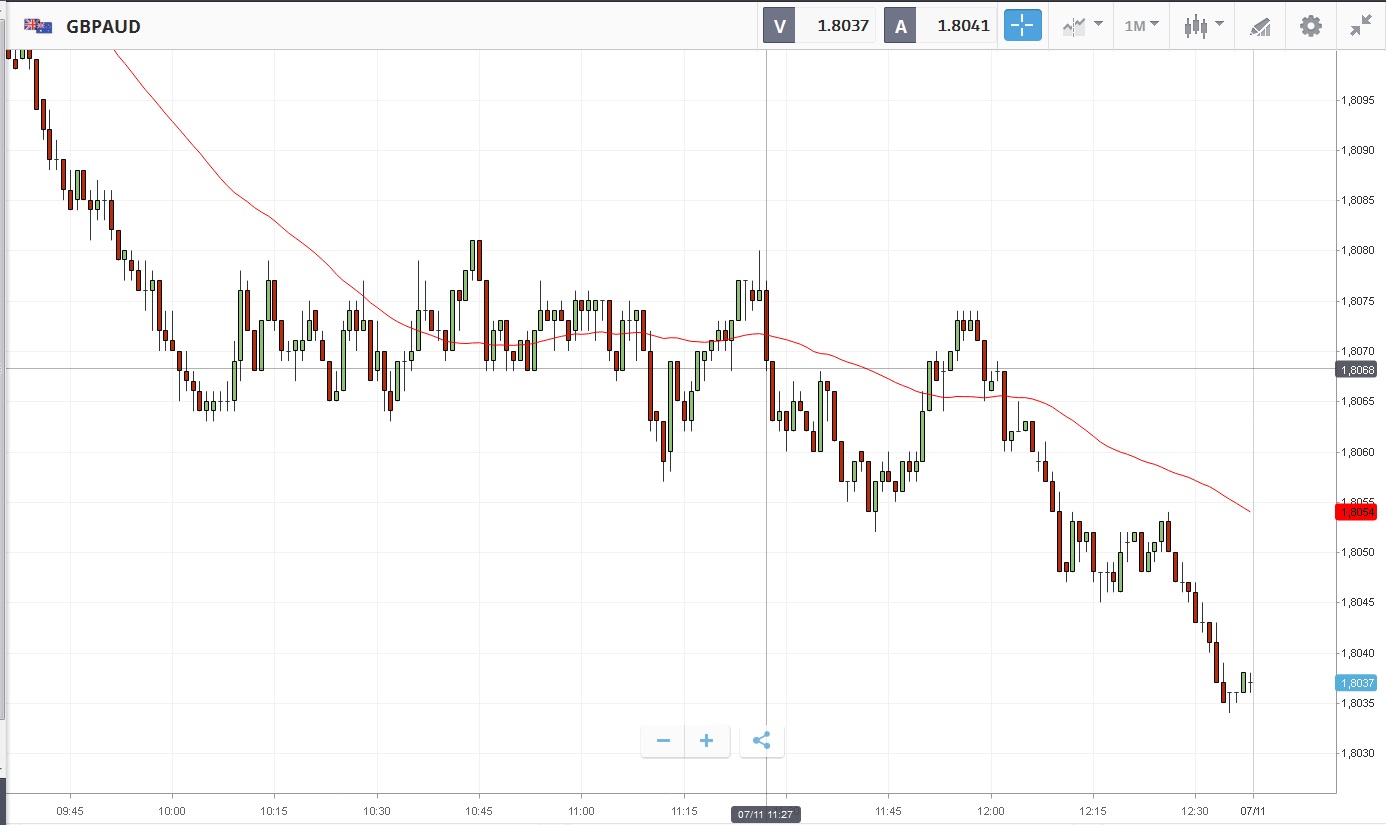Screen dimensions: 1386x825
Task: Click the crosshair price label 1.8068
Action: (x=1355, y=369)
